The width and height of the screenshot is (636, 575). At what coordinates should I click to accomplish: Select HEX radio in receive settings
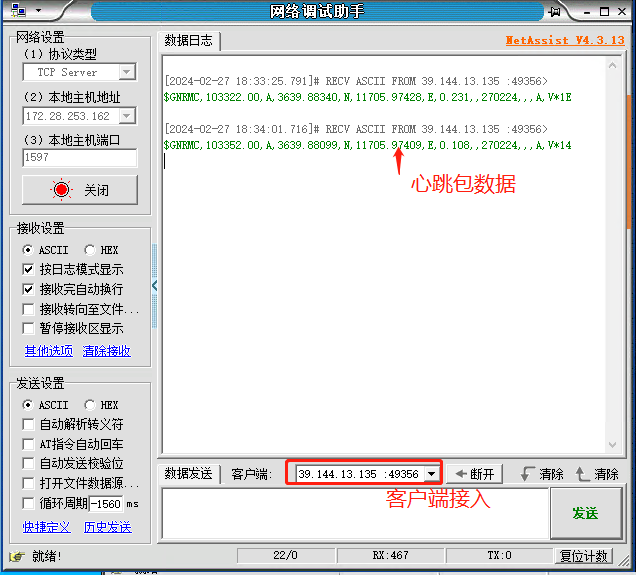90,250
